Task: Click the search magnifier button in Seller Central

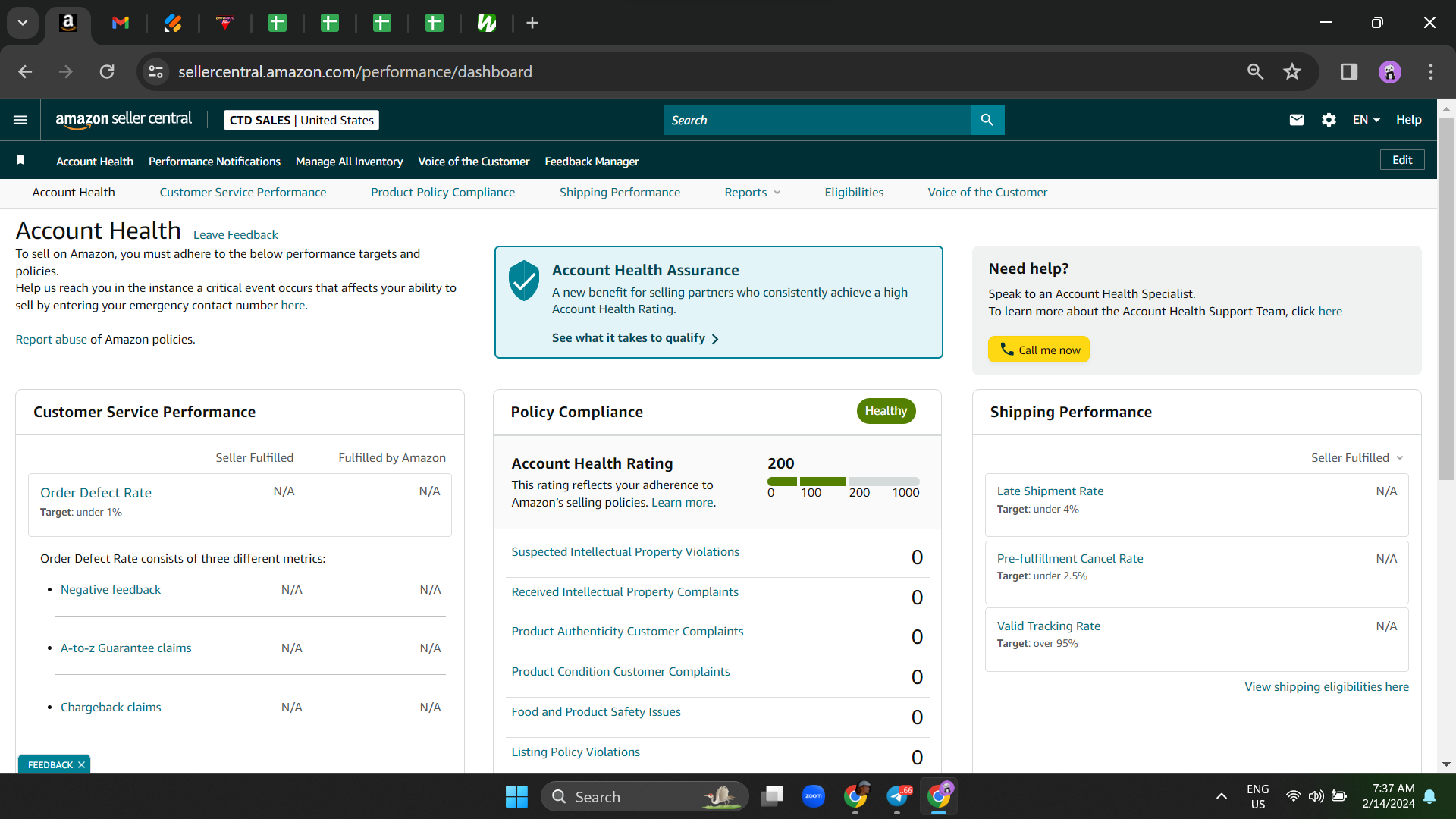Action: tap(987, 120)
